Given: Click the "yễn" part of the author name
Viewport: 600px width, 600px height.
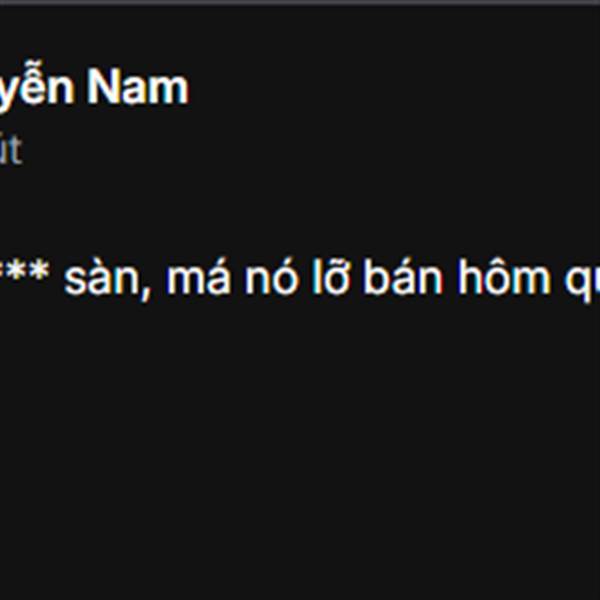Looking at the screenshot, I should 37,87.
